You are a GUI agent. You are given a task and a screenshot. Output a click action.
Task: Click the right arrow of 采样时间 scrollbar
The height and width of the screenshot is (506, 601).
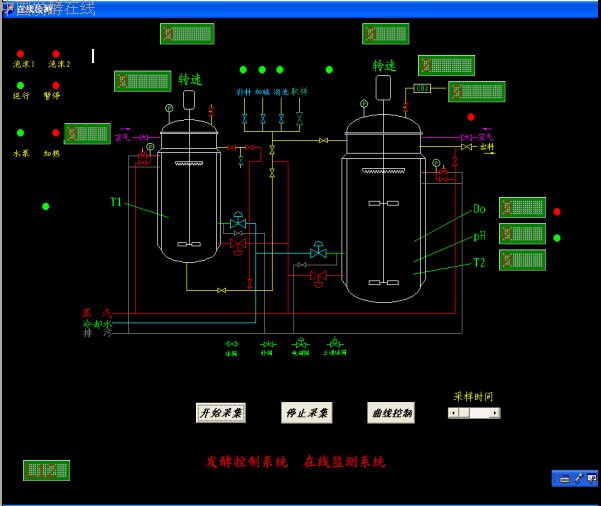click(x=495, y=413)
